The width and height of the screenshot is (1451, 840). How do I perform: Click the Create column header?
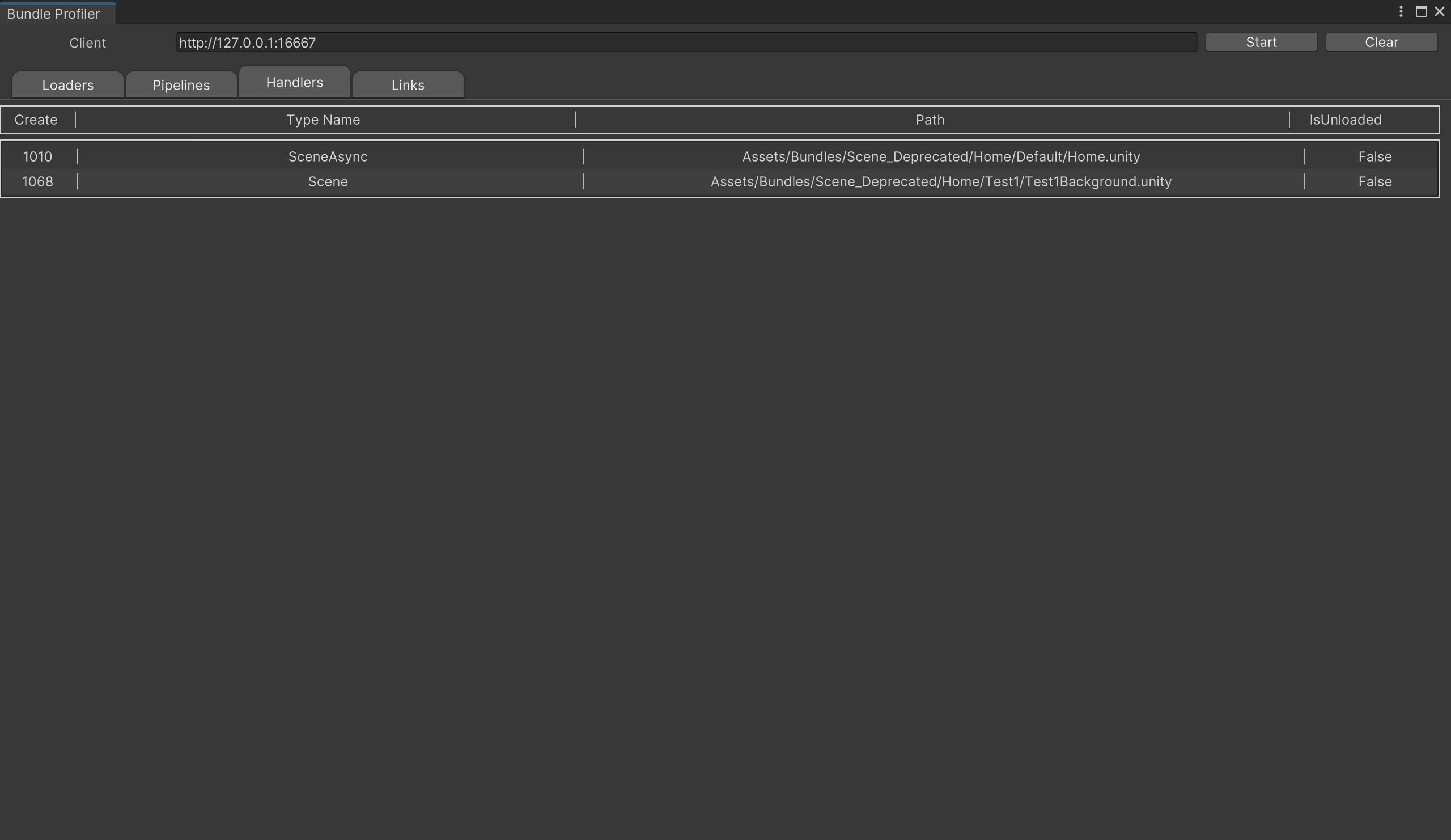pyautogui.click(x=36, y=120)
